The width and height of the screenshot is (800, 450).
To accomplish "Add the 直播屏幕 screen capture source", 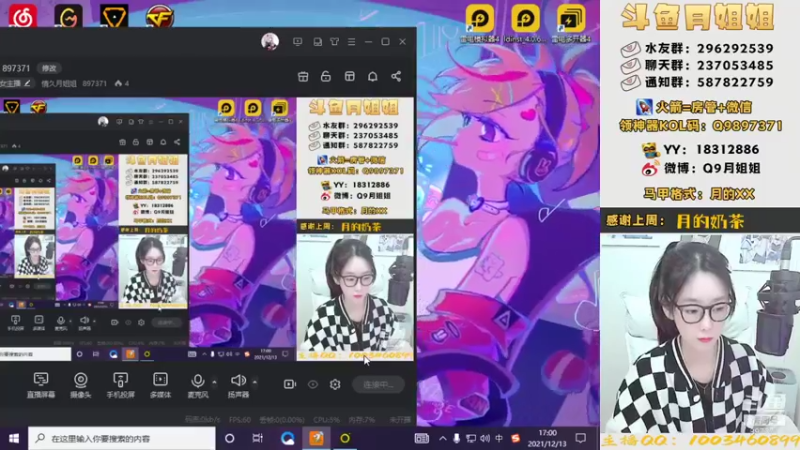I will point(41,385).
